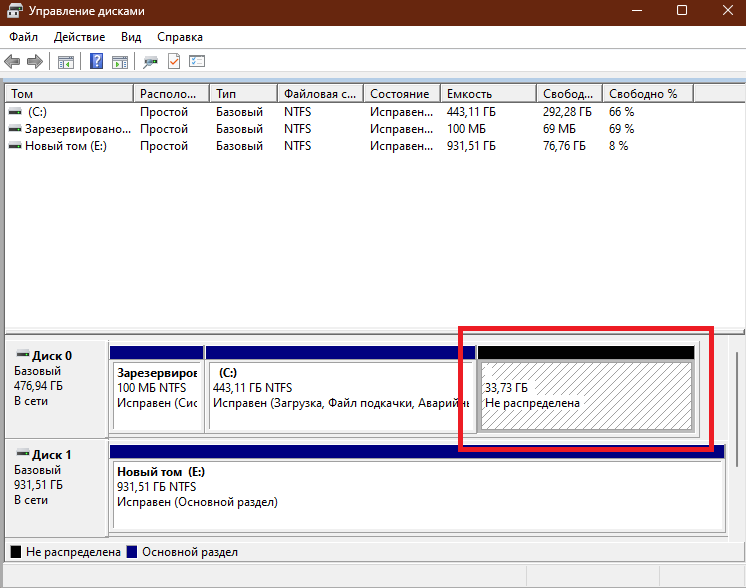Click the Базовый cell in the Новый том (E:) row
The width and height of the screenshot is (746, 588).
[x=239, y=146]
